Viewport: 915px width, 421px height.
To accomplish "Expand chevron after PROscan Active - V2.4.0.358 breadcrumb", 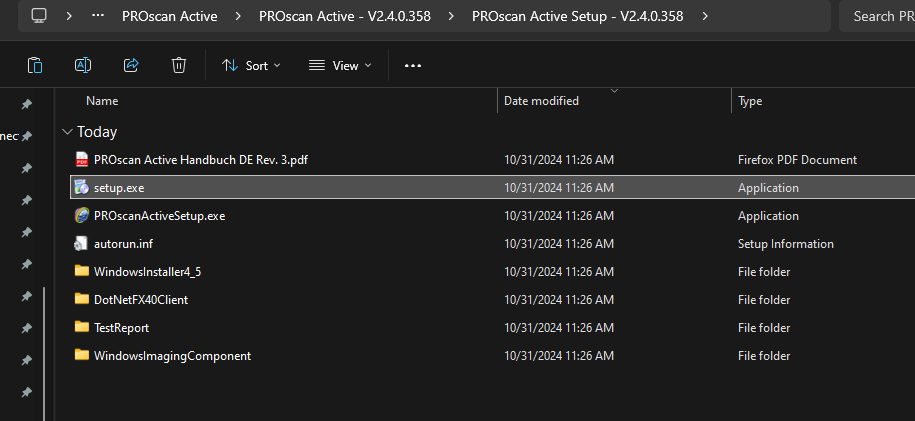I will (451, 16).
